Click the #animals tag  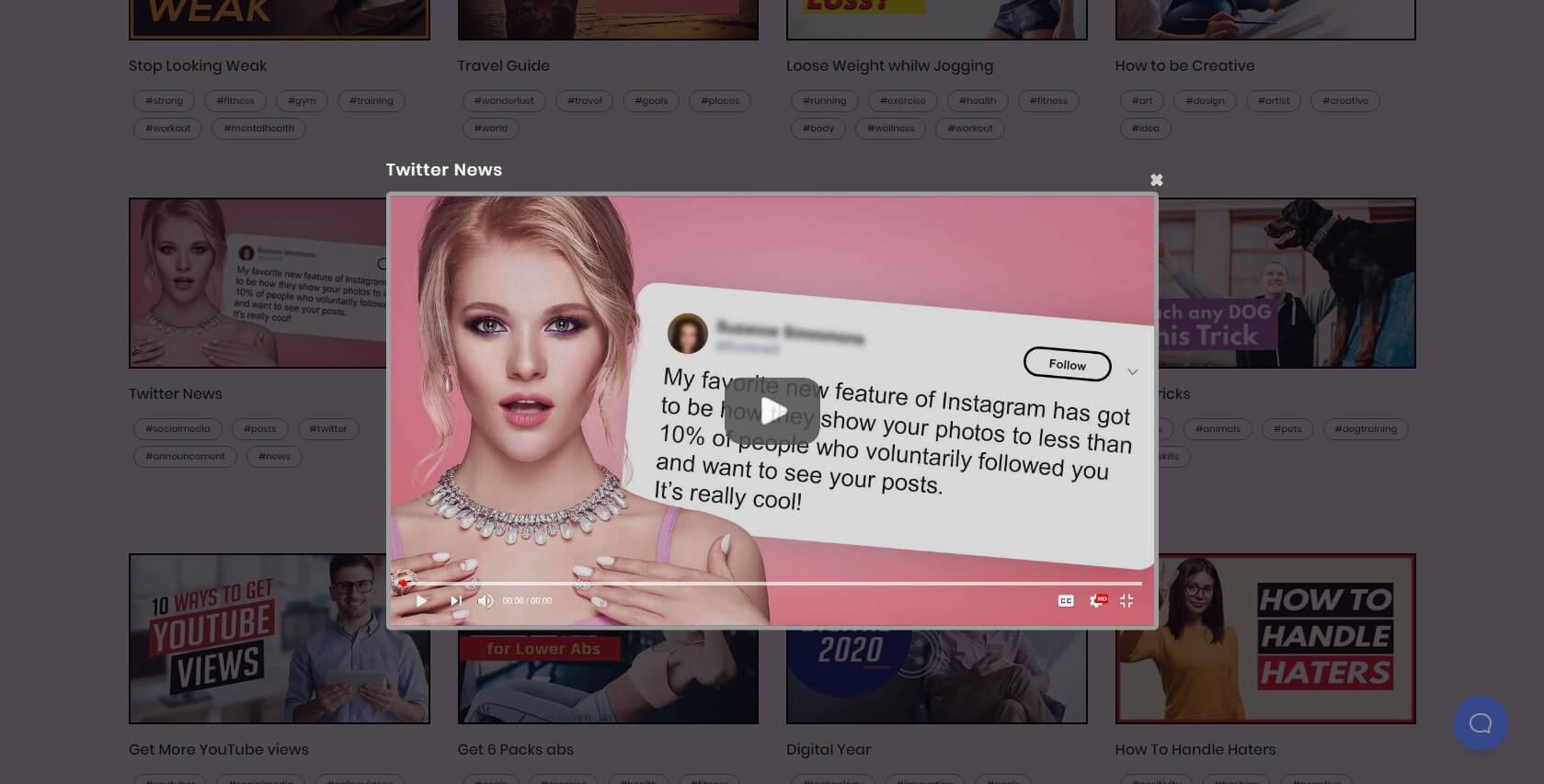tap(1218, 429)
